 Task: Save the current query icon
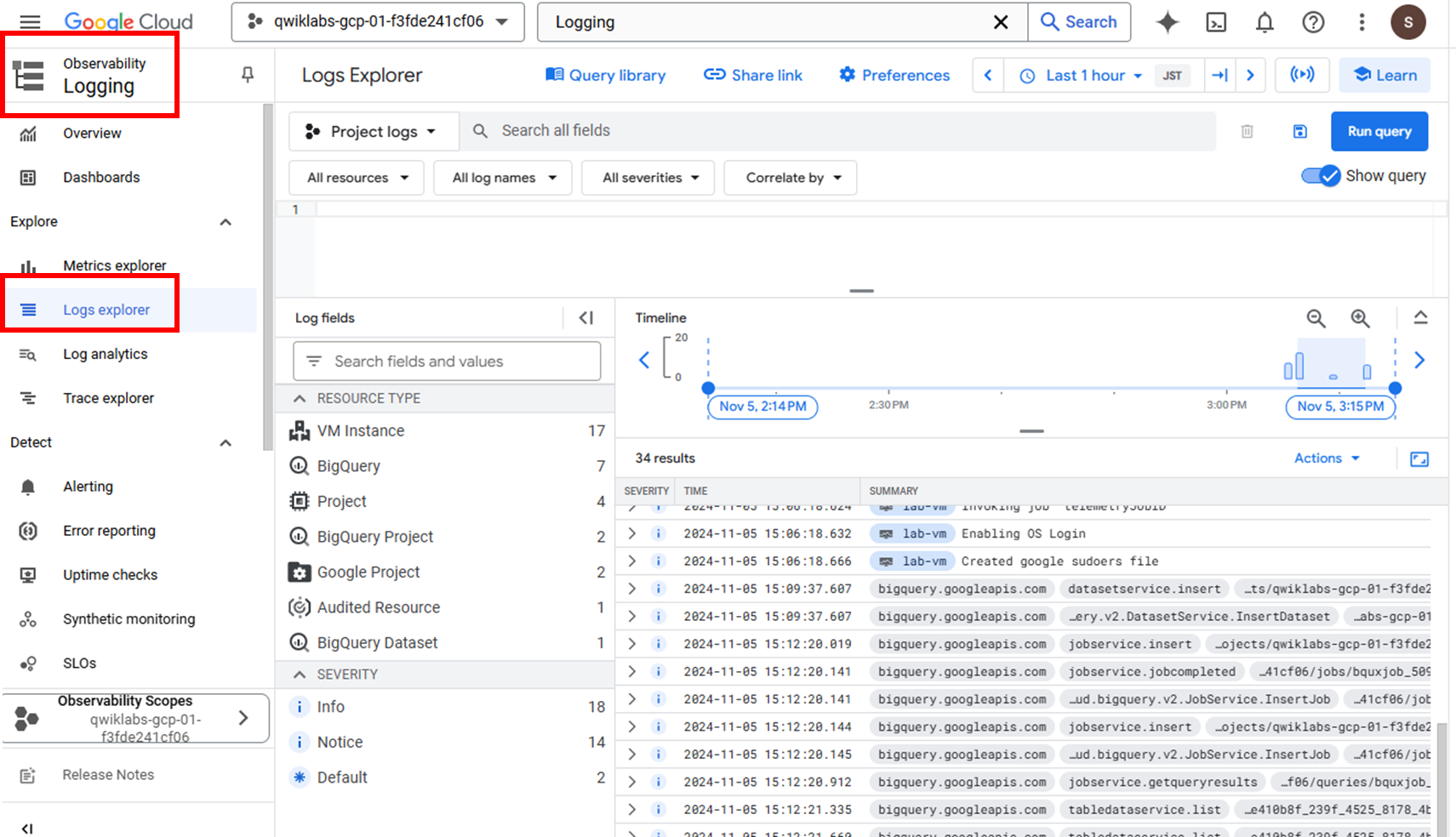(x=1299, y=131)
